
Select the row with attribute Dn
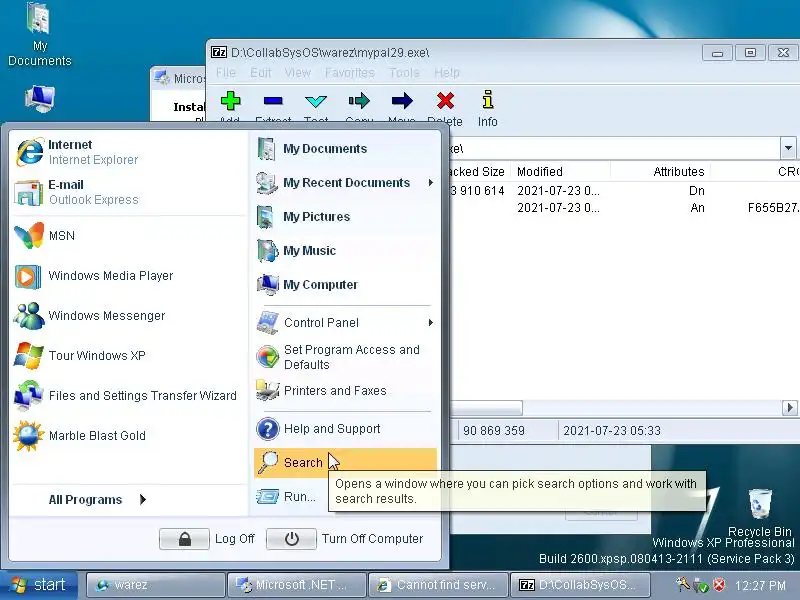(x=624, y=191)
